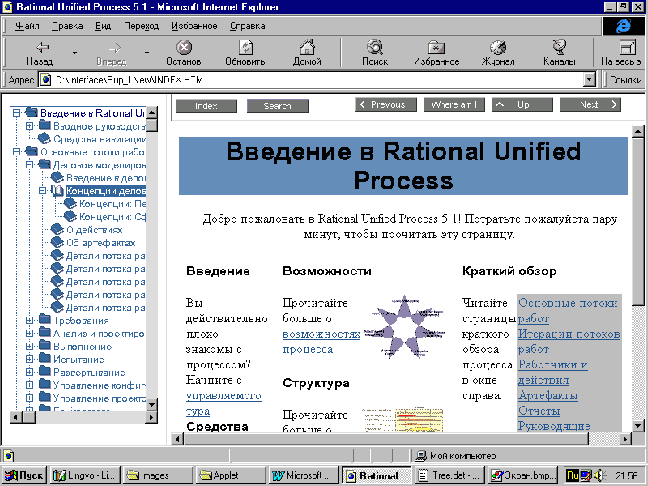The image size is (648, 486).
Task: Expand the 'Анализ и проектирование' tree folder
Action: tap(29, 333)
